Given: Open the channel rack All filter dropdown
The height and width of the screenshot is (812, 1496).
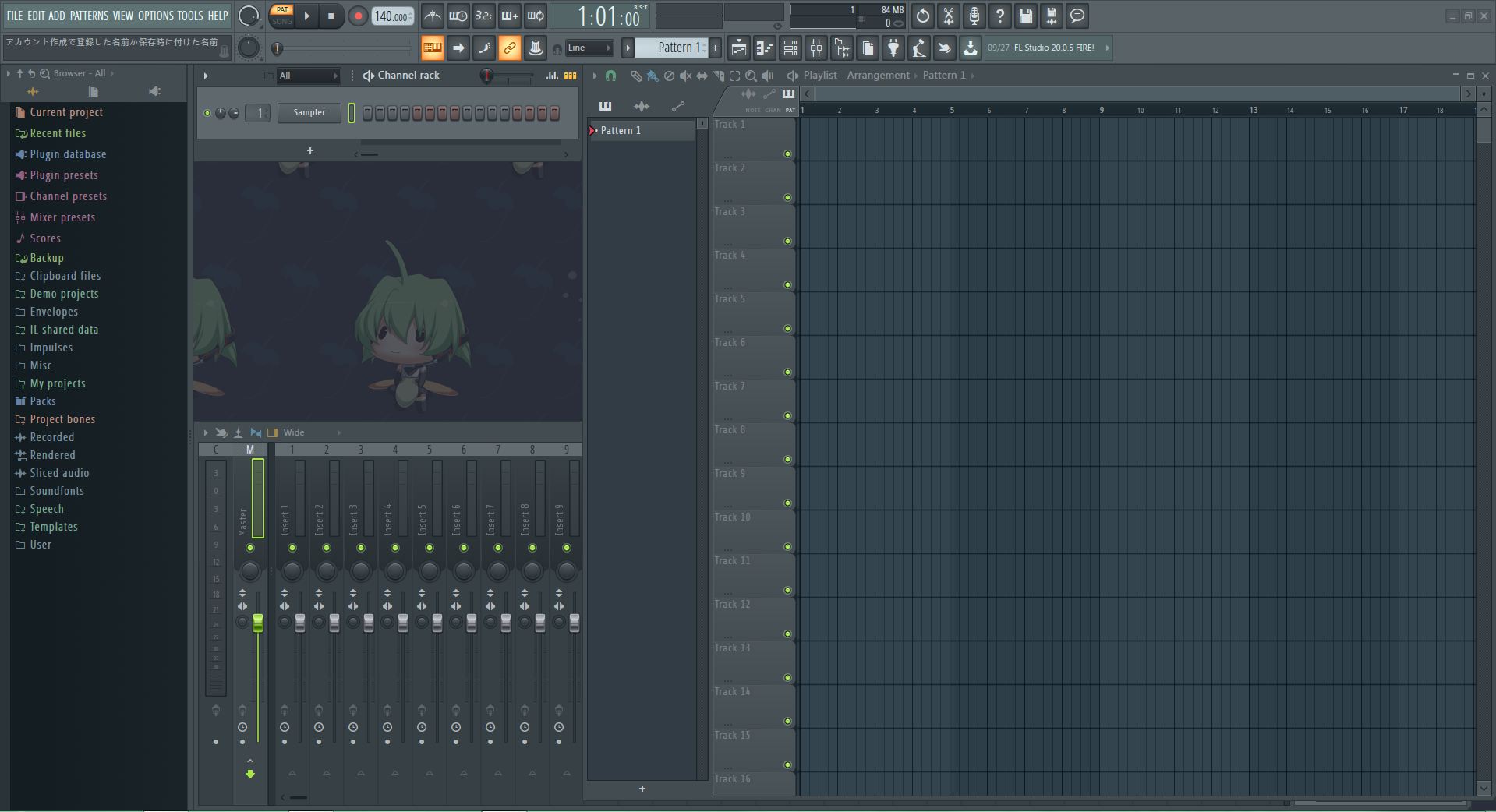Looking at the screenshot, I should point(309,76).
